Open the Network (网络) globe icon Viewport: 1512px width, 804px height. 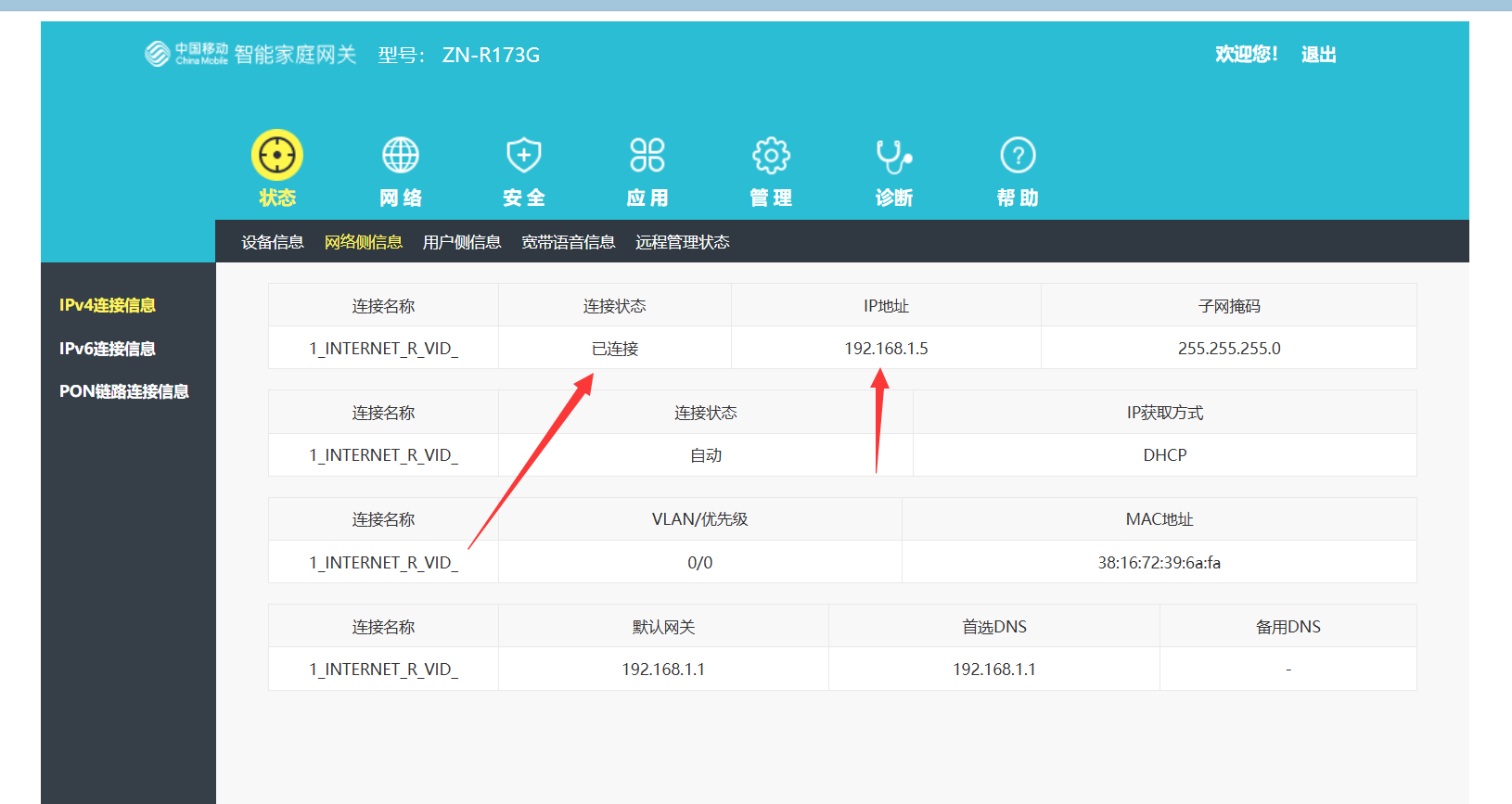[x=401, y=155]
